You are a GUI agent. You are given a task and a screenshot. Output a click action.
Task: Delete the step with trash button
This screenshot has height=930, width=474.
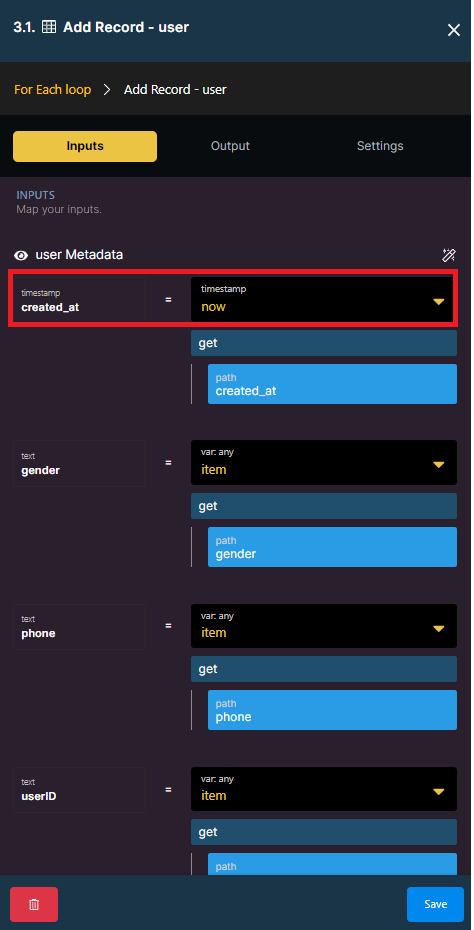(x=34, y=904)
